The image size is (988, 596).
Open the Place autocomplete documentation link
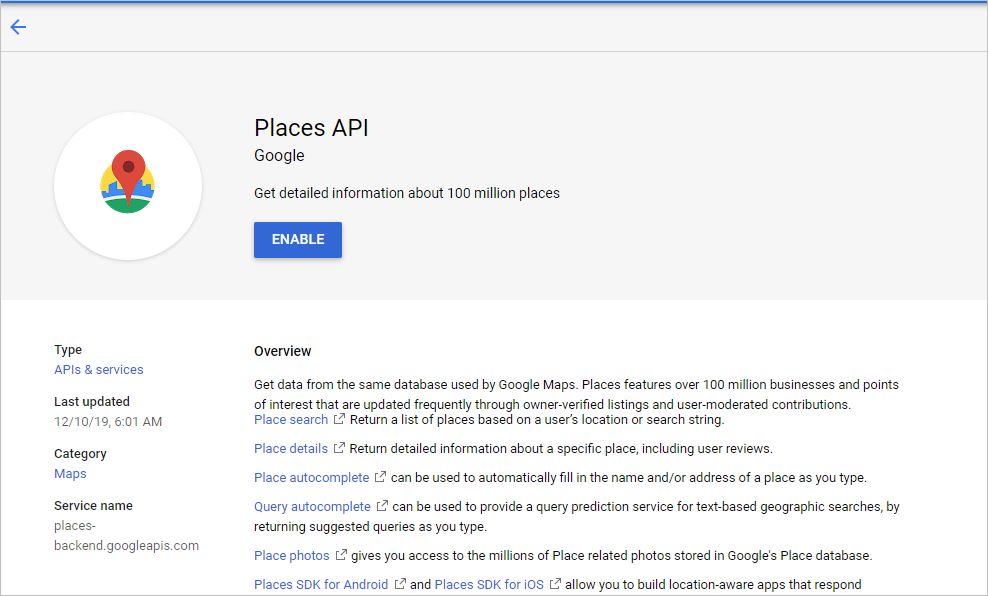click(x=310, y=477)
